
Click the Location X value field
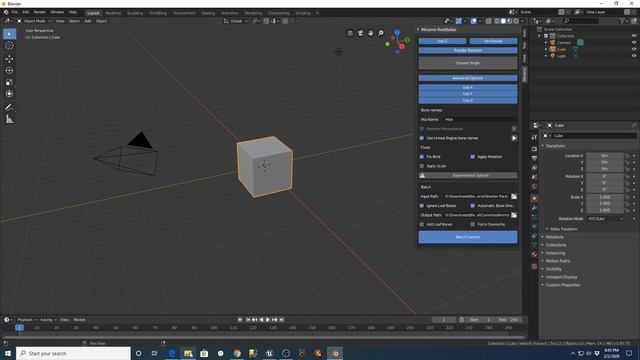coord(605,156)
